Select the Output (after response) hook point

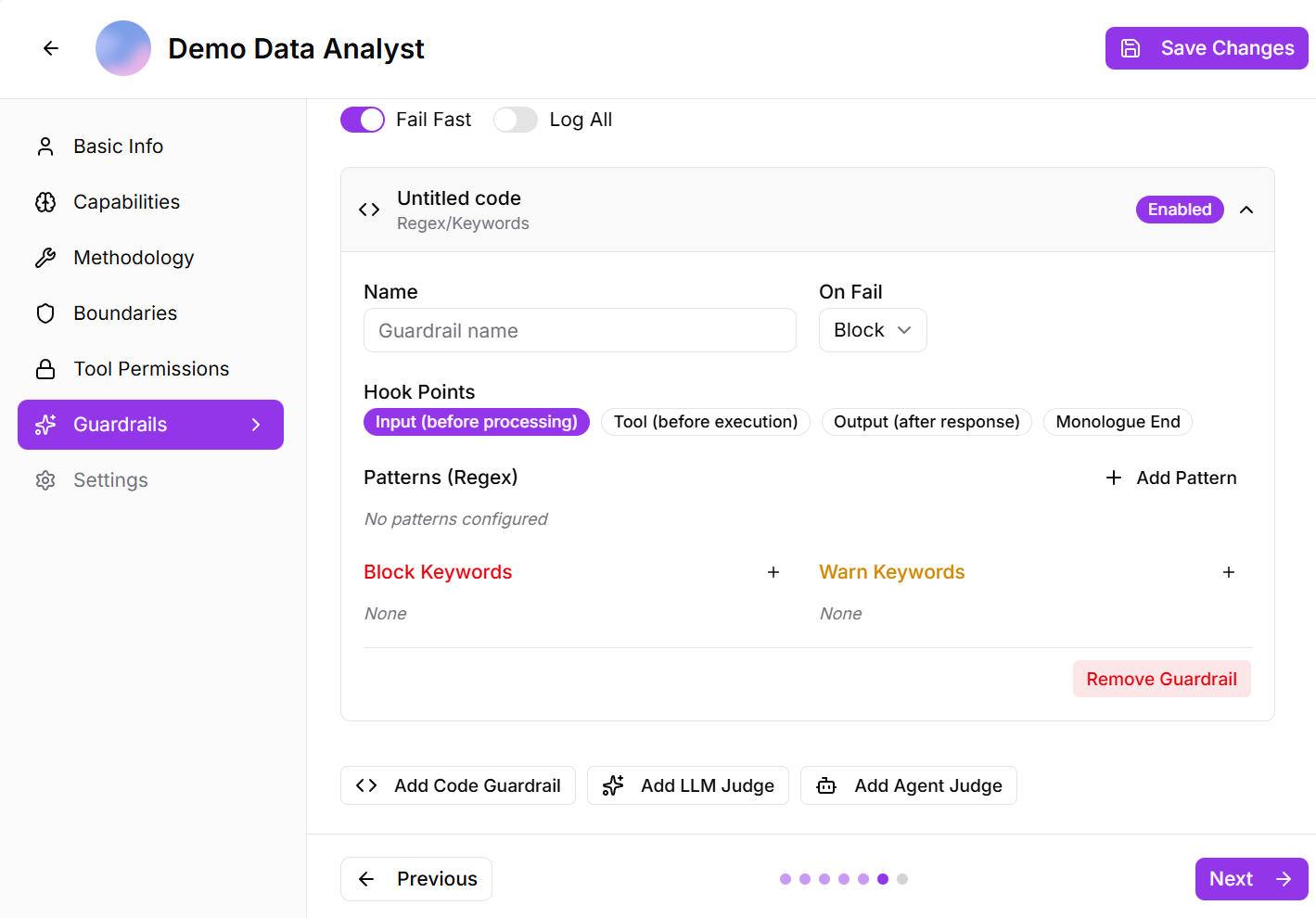pos(926,422)
